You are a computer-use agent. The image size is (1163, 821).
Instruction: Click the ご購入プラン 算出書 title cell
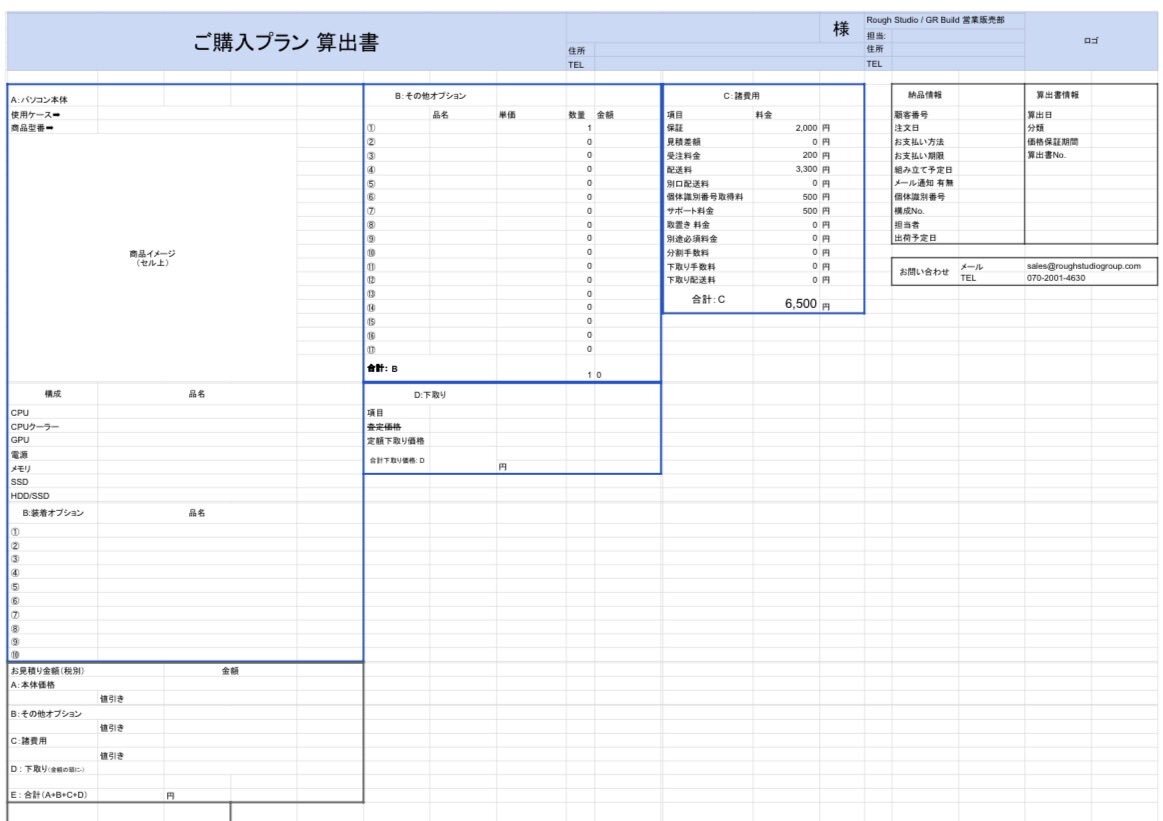(x=286, y=43)
